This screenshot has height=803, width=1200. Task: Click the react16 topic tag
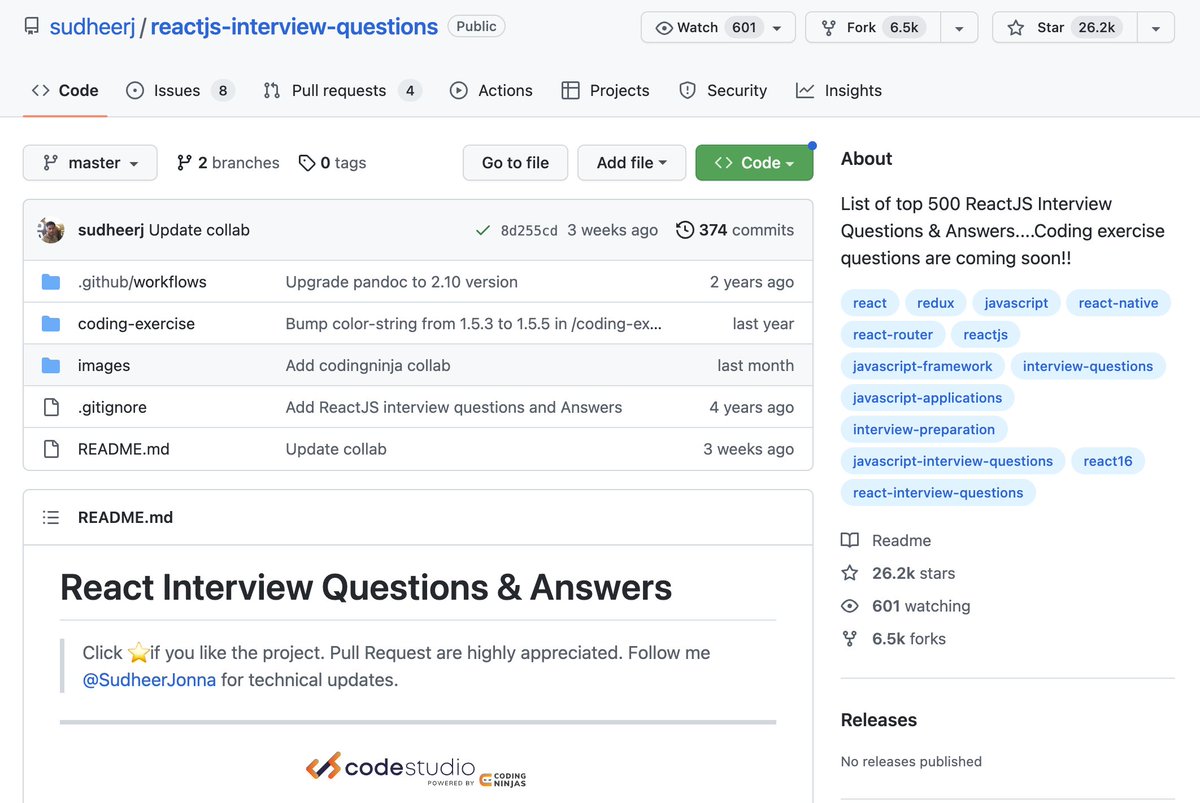coord(1108,461)
